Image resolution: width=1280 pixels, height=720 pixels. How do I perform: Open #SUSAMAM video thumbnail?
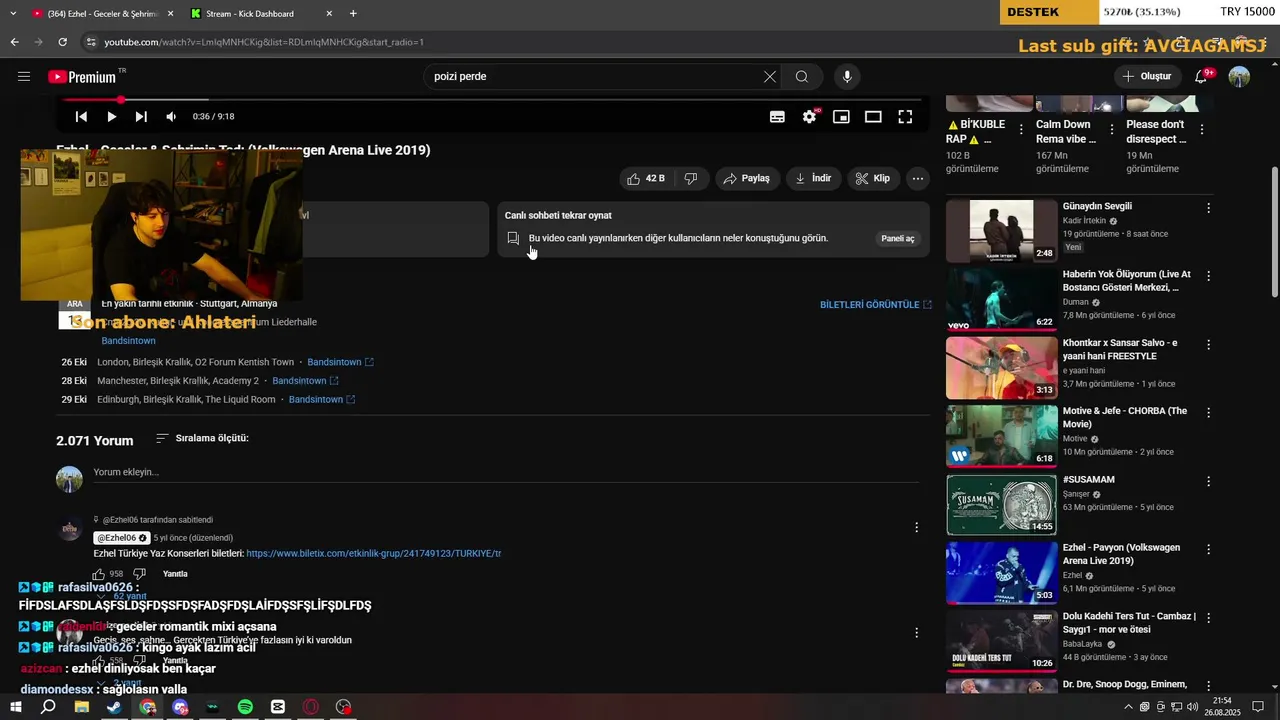[1001, 504]
